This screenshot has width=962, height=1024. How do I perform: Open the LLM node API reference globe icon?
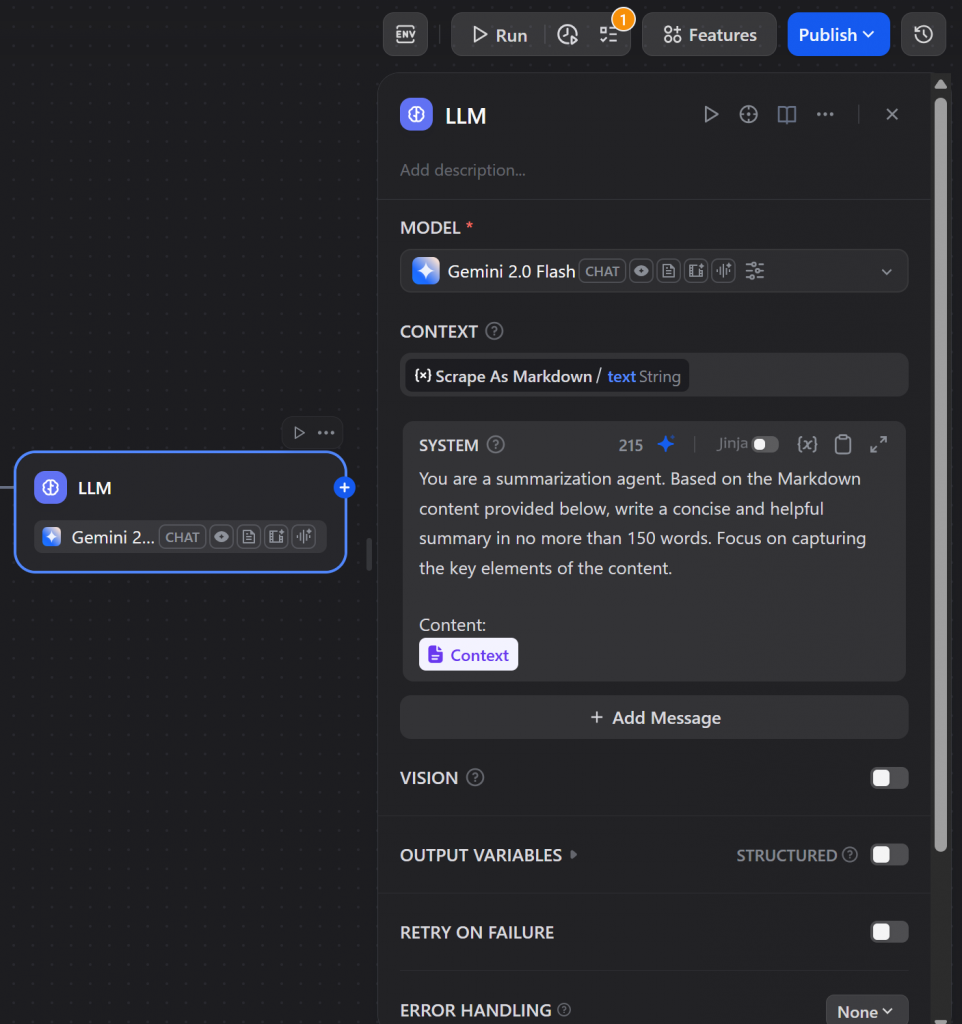[x=748, y=114]
